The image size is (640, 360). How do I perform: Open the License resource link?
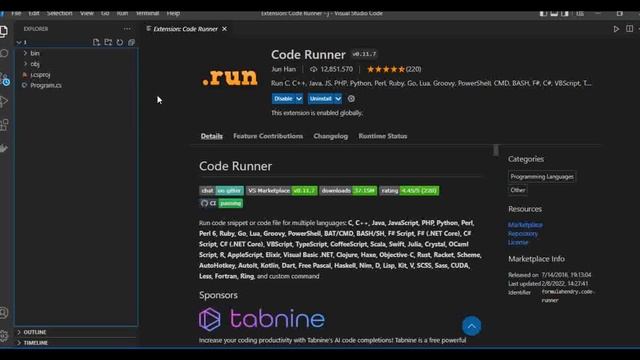click(x=518, y=242)
